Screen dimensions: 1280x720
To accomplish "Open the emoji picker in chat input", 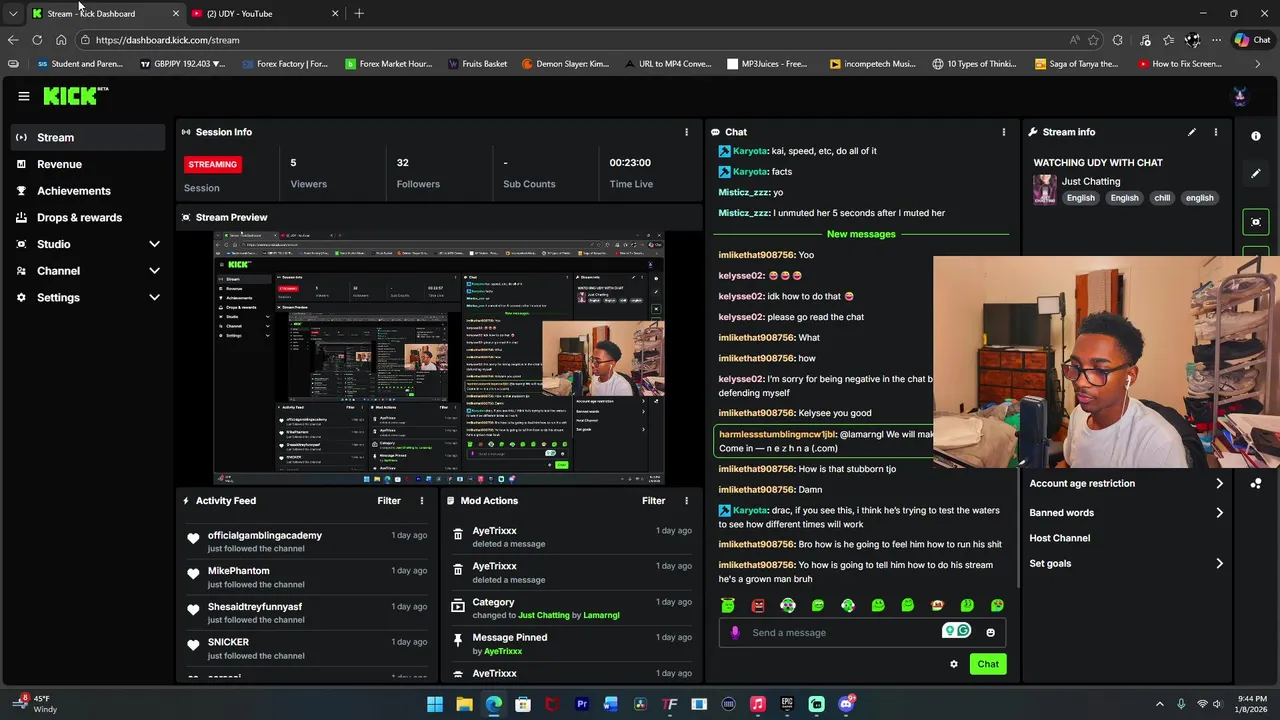I will point(990,632).
